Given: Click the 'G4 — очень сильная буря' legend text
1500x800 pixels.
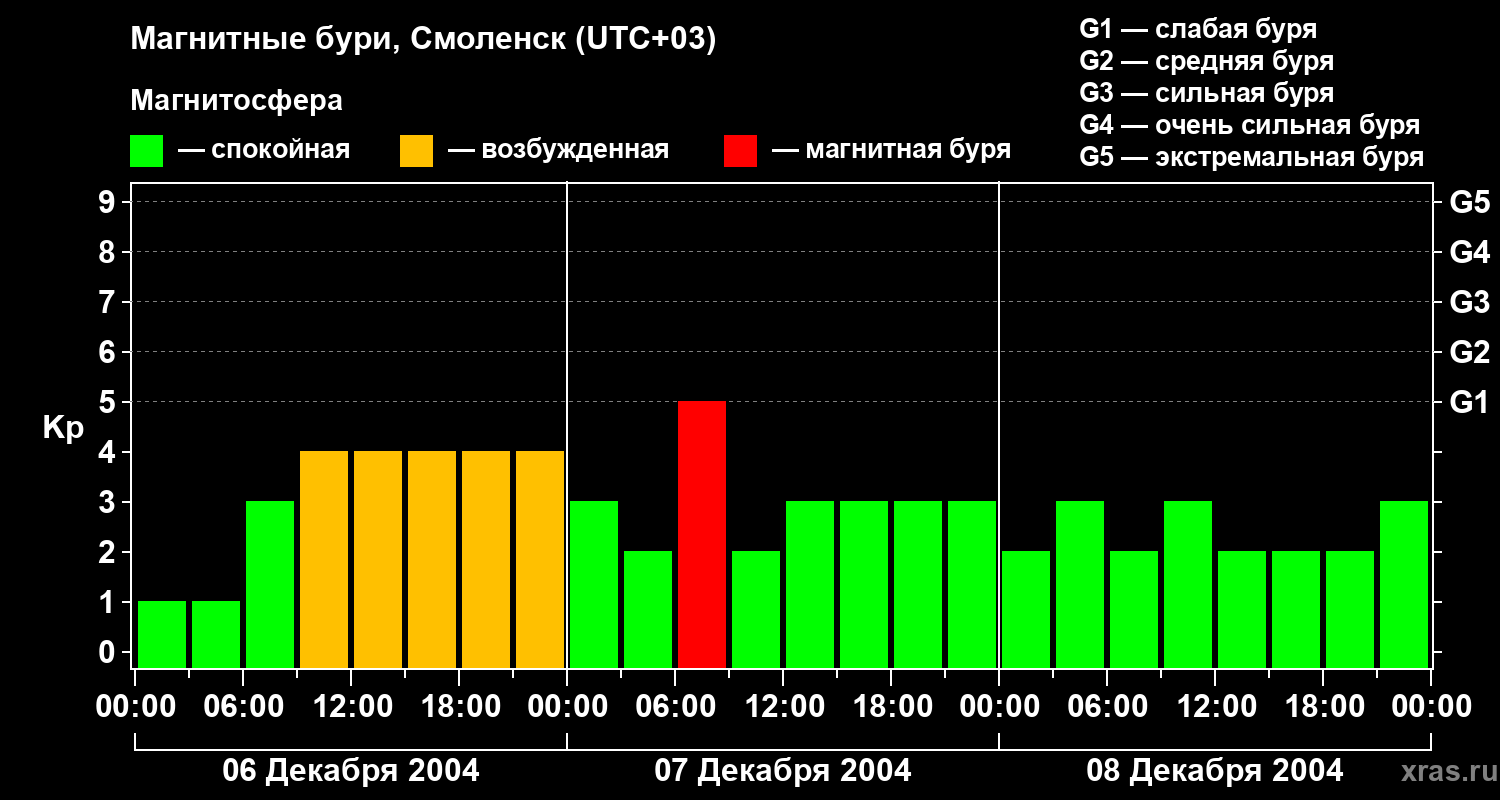Looking at the screenshot, I should (x=1250, y=125).
